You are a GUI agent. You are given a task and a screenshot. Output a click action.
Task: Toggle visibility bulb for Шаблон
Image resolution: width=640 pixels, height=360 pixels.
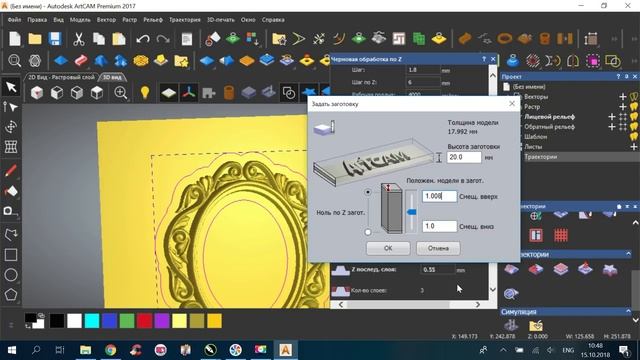point(634,137)
